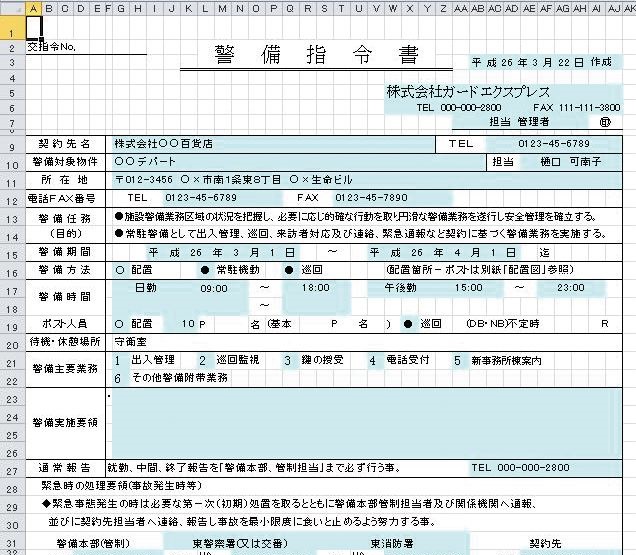636x555 pixels.
Task: Click afternoon end time 23:00
Action: 571,288
